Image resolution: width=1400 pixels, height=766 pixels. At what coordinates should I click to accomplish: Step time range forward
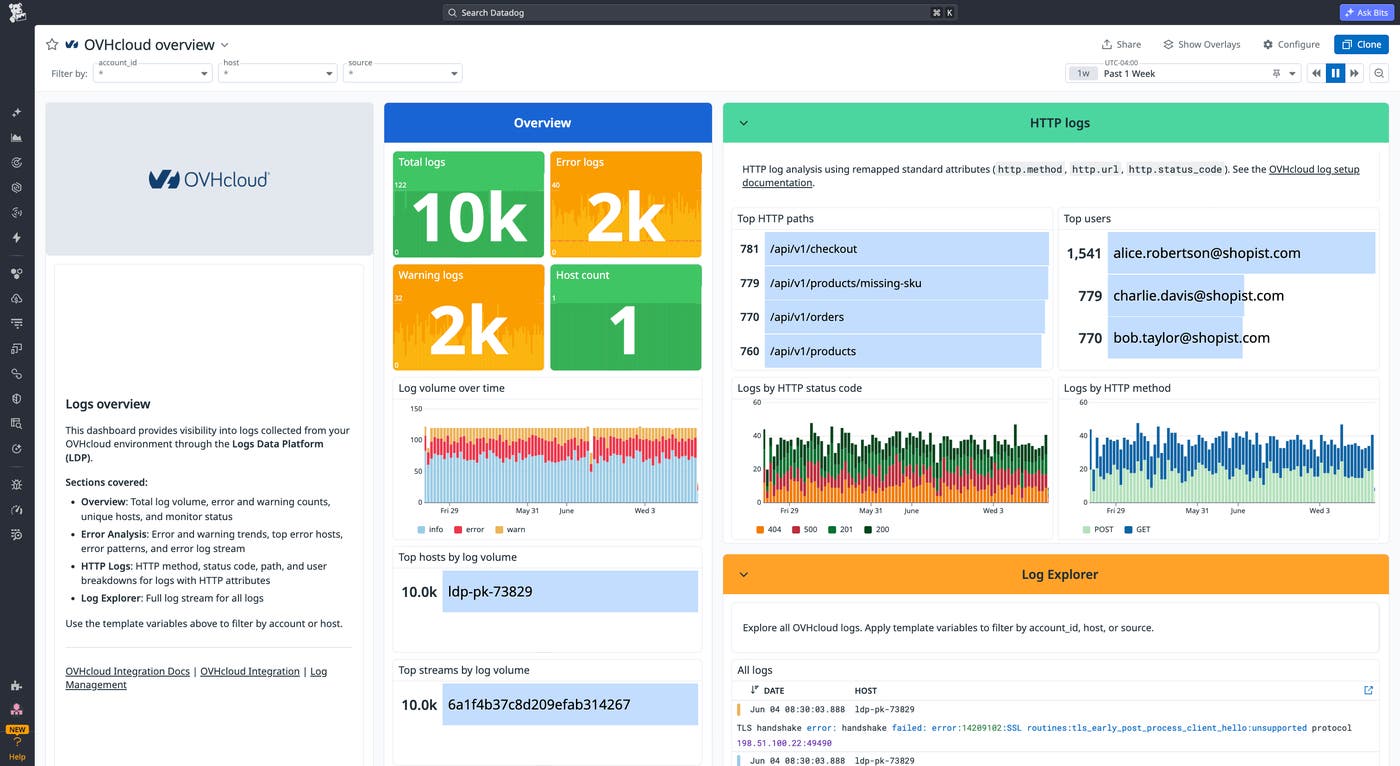click(1354, 73)
